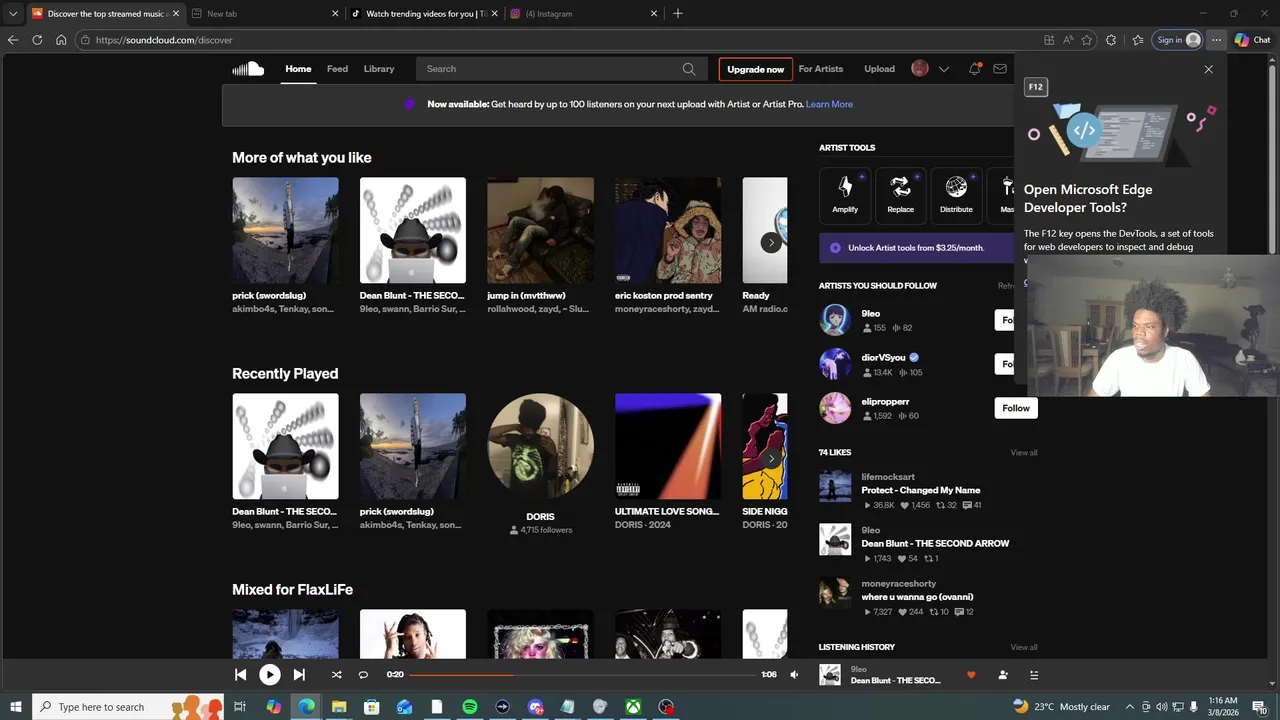Open the next-up queue icon

click(x=1034, y=675)
